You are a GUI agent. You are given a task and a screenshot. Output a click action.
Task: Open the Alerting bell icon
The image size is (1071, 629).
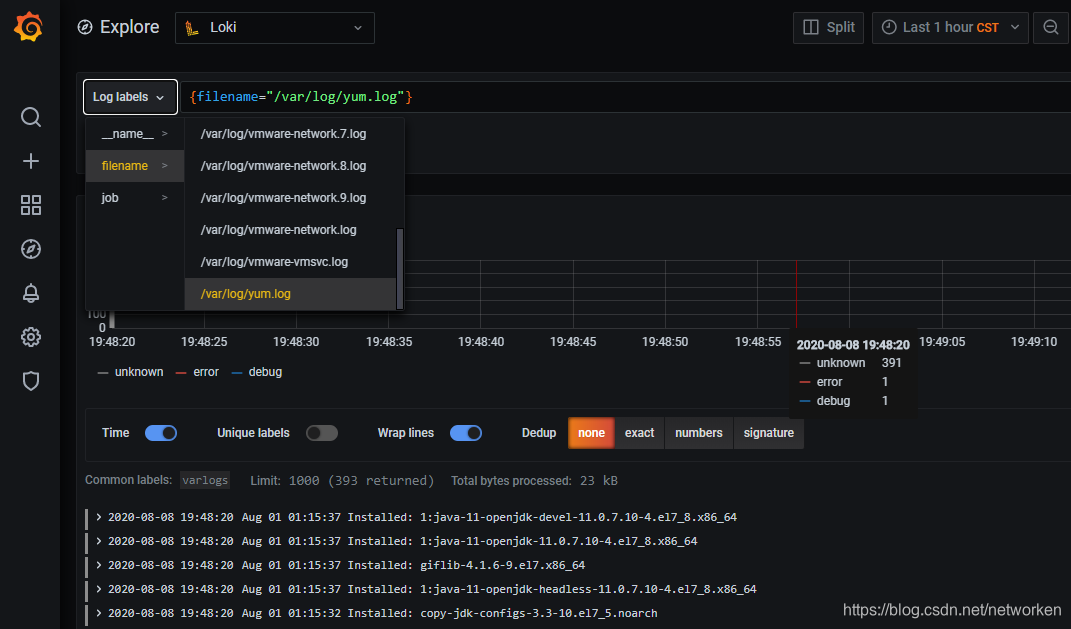(x=31, y=293)
